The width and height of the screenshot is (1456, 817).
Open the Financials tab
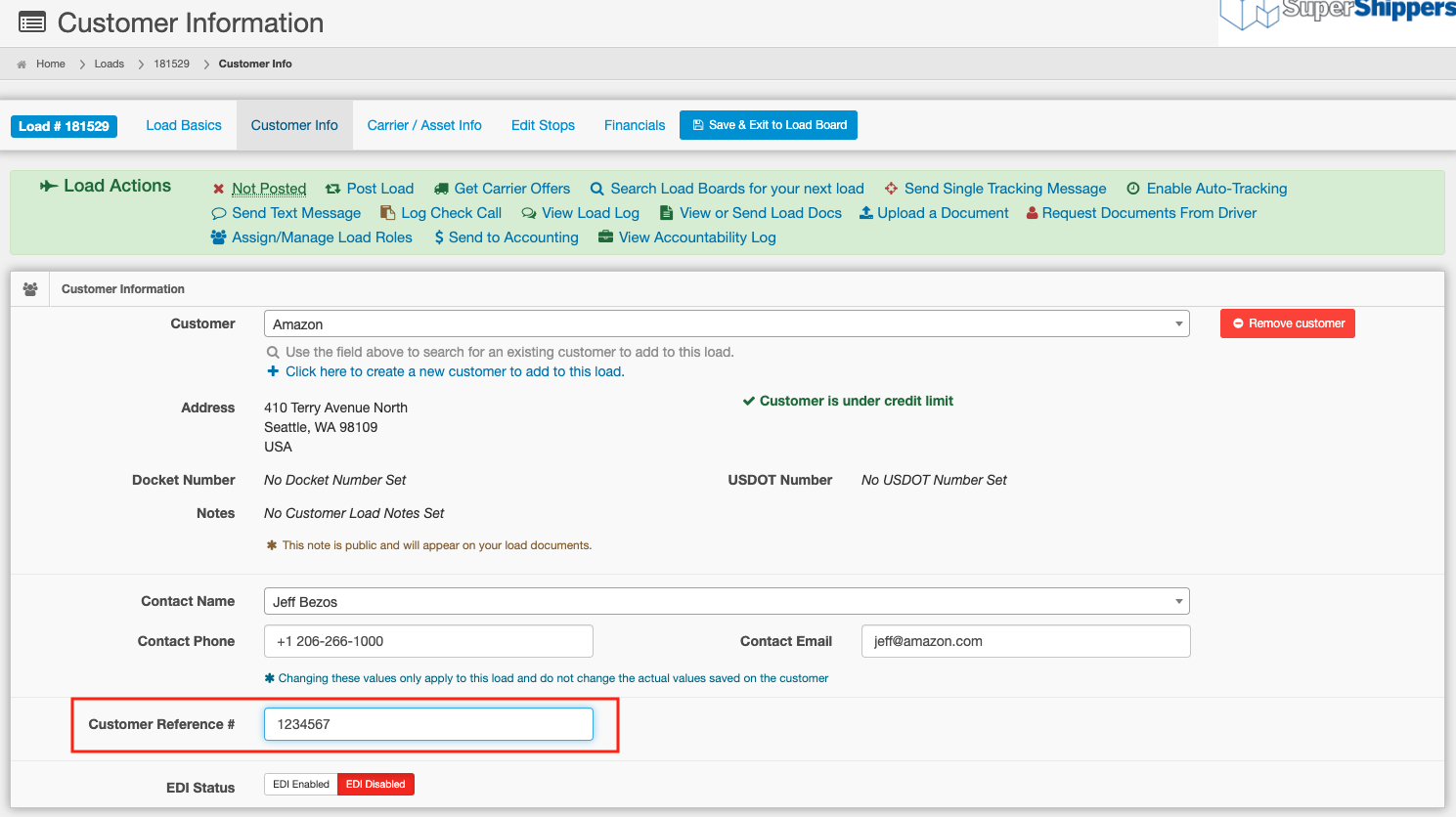point(635,125)
